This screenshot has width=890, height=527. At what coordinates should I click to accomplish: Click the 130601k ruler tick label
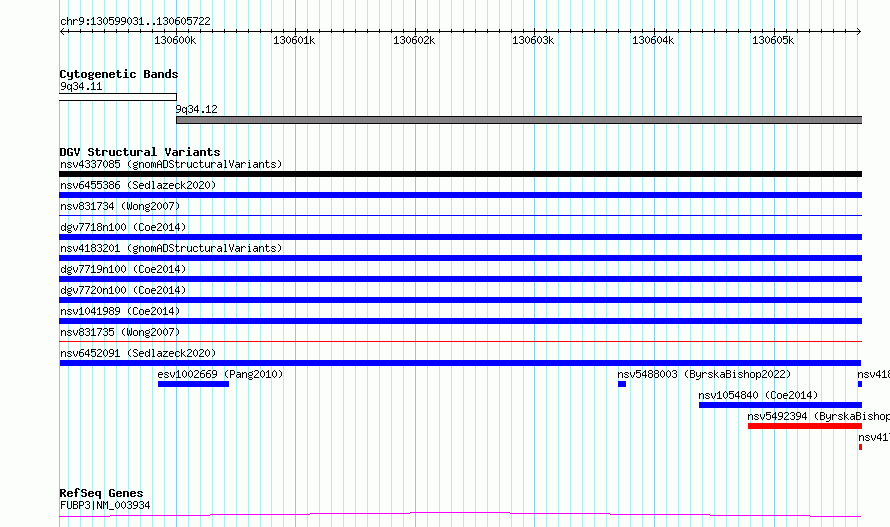tap(294, 40)
